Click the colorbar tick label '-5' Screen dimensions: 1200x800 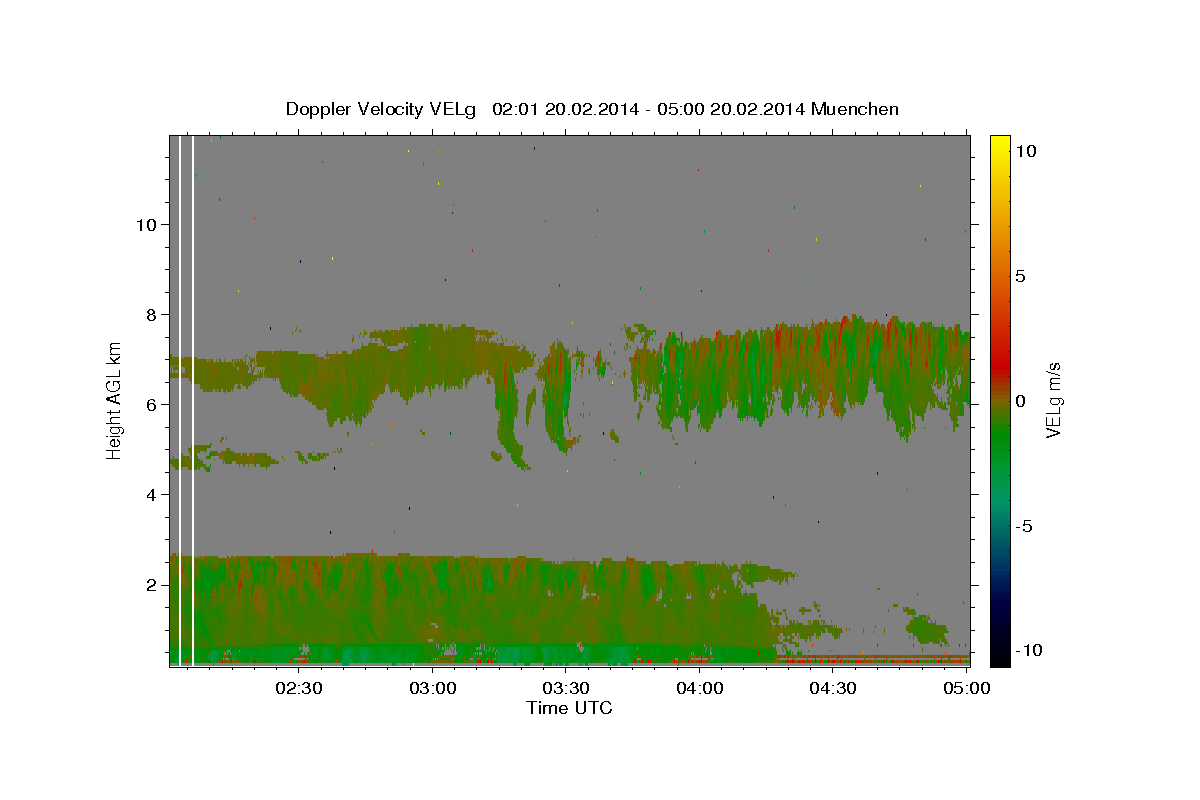[1024, 525]
